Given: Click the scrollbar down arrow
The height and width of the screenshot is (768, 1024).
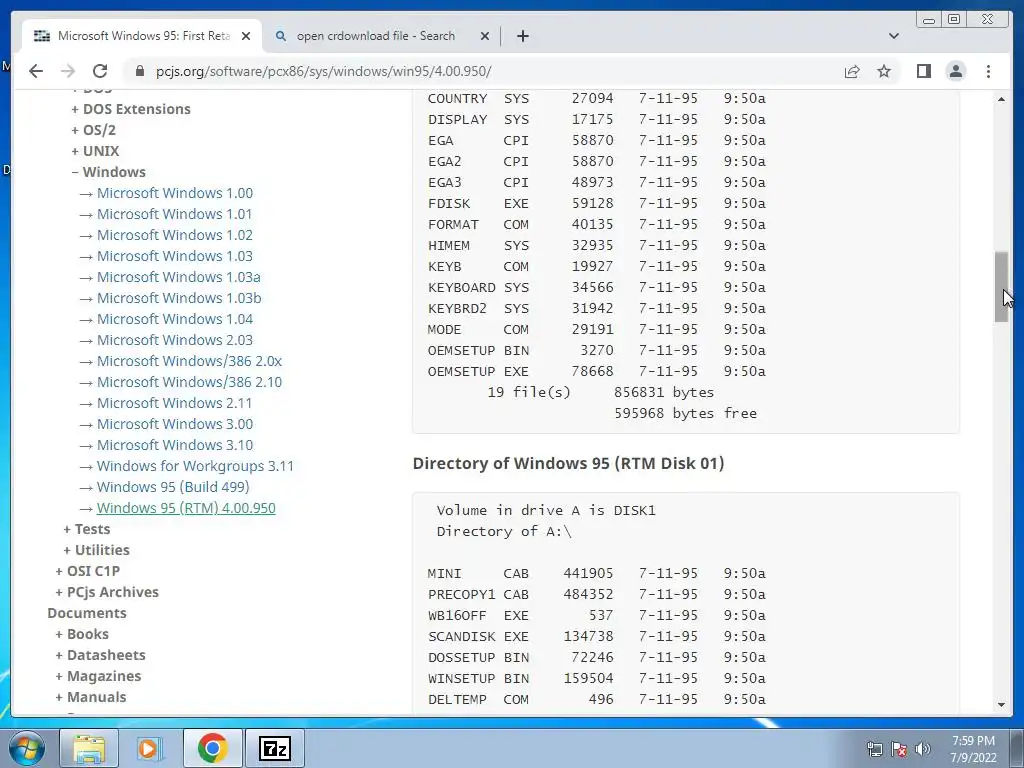Looking at the screenshot, I should click(x=1001, y=705).
